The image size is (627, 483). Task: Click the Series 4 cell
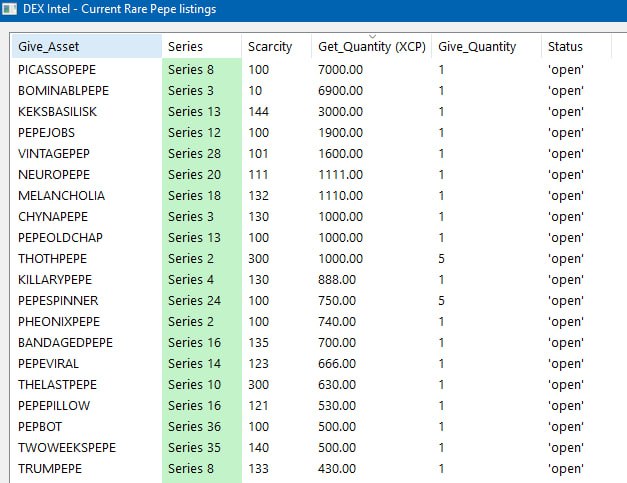pos(191,279)
